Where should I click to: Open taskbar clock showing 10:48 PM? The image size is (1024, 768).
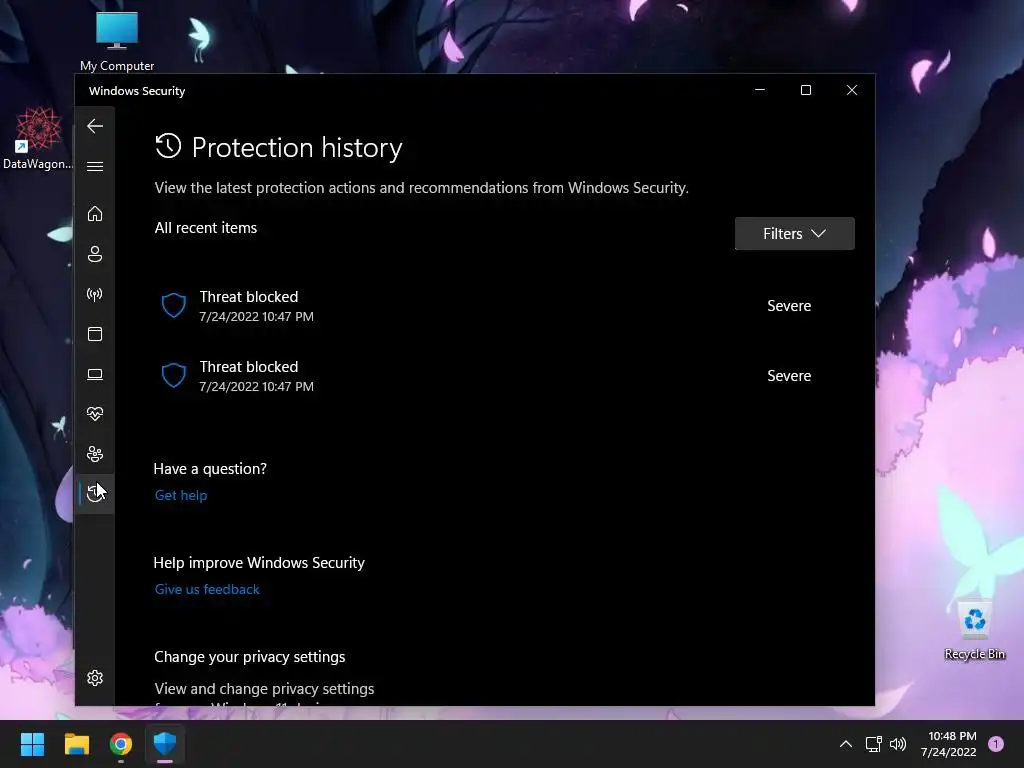coord(949,744)
